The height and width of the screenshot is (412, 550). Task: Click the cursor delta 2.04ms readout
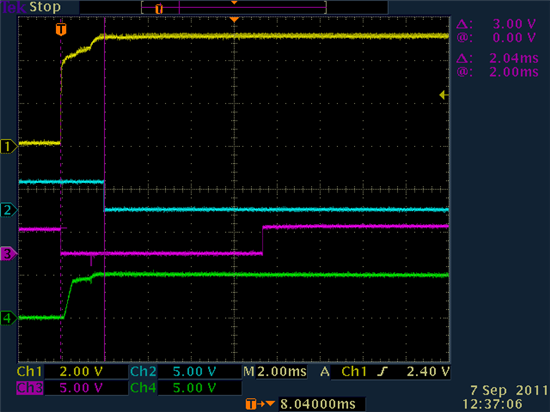tap(497, 58)
